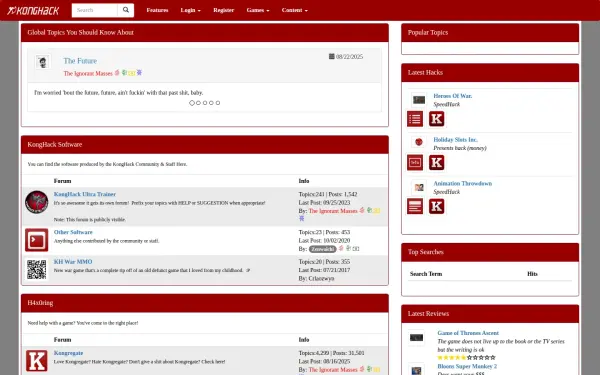600x375 pixels.
Task: Click the blue snowflake badge after The Future author
Action: (x=139, y=73)
